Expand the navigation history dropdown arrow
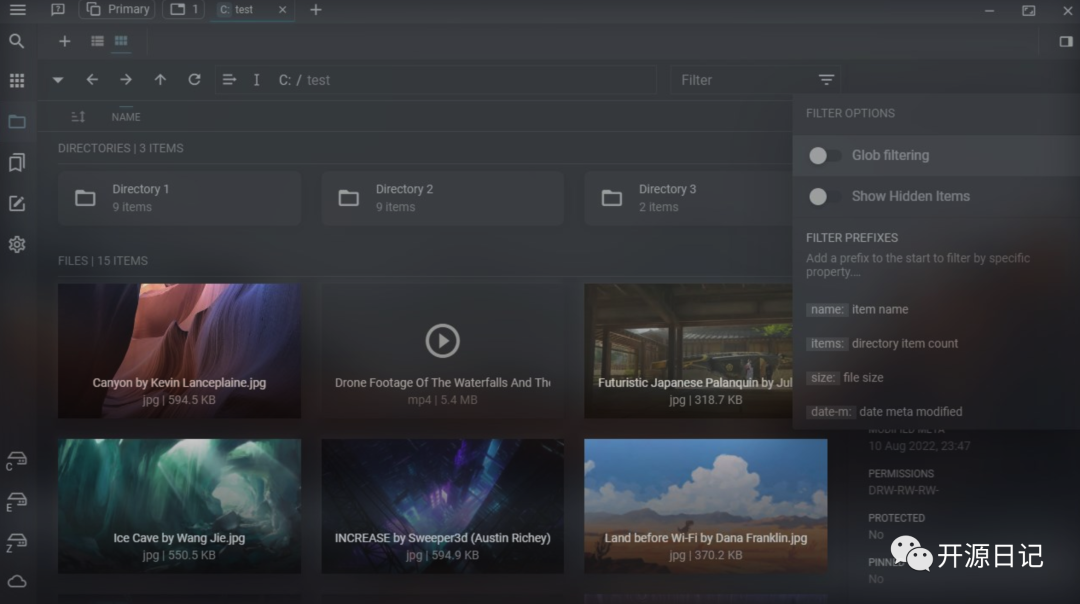Screen dimensions: 1080x604 click(58, 80)
